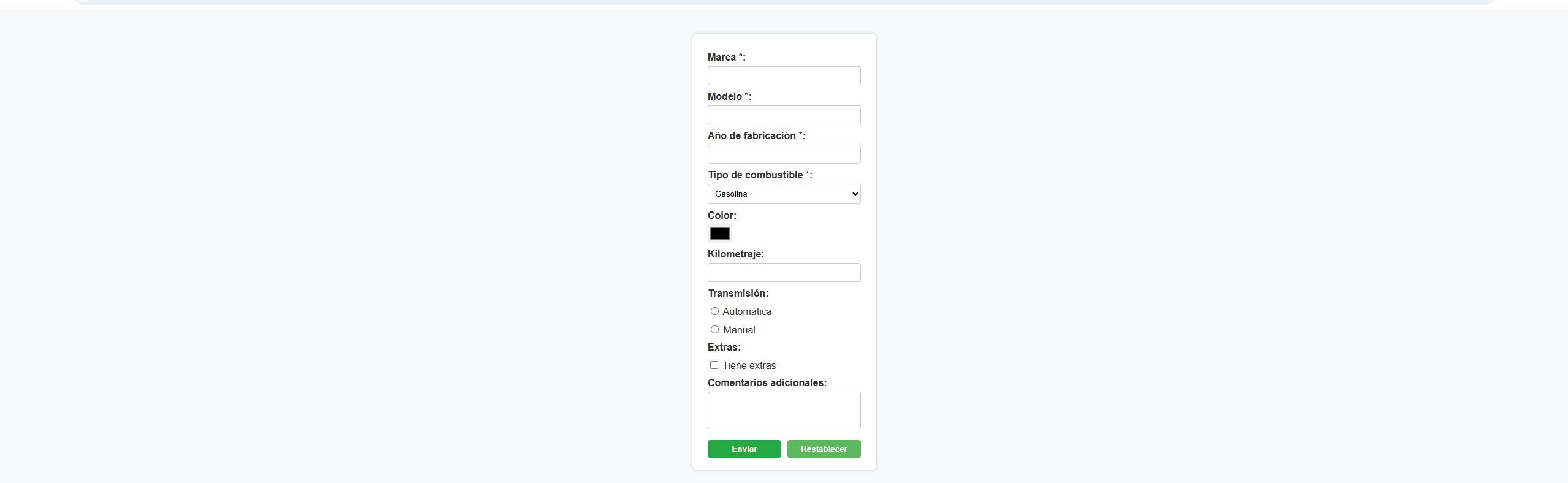Enable the Tiene extras checkbox

(714, 365)
